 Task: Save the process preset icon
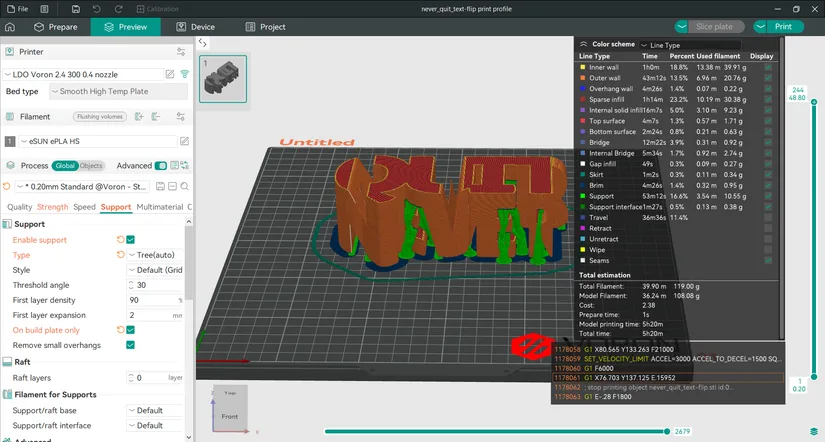coord(160,186)
